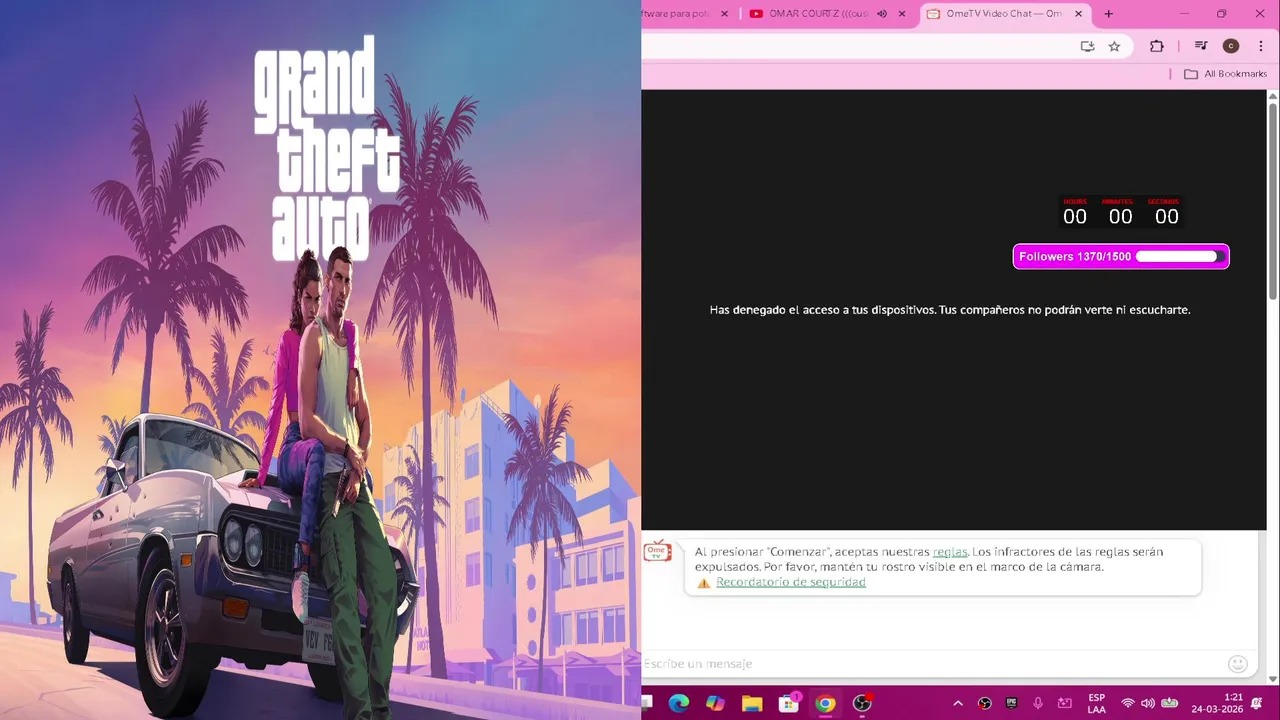Open the Chrome three-dot menu
Image resolution: width=1280 pixels, height=720 pixels.
[1261, 46]
